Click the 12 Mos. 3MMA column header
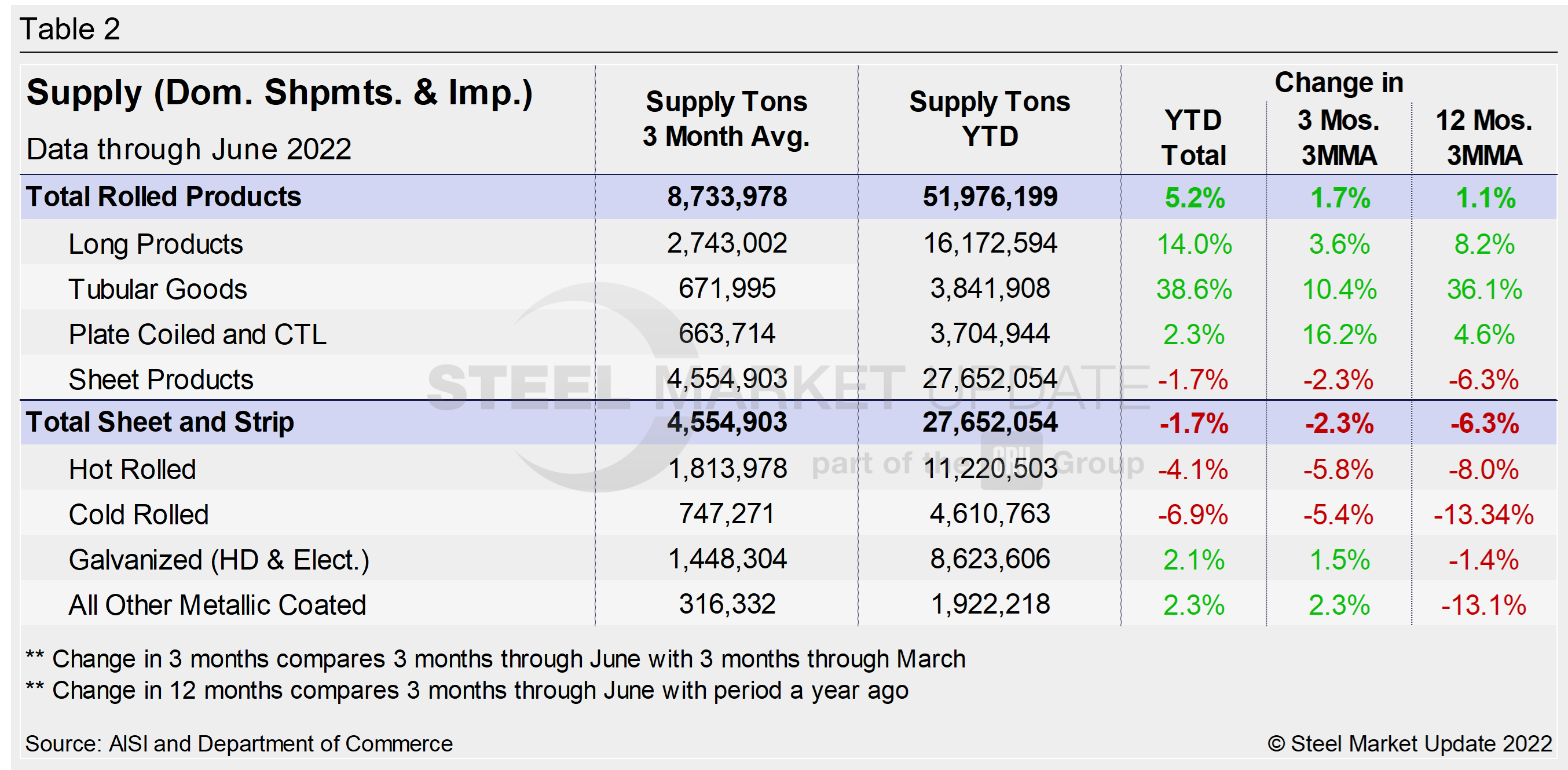 [1484, 138]
